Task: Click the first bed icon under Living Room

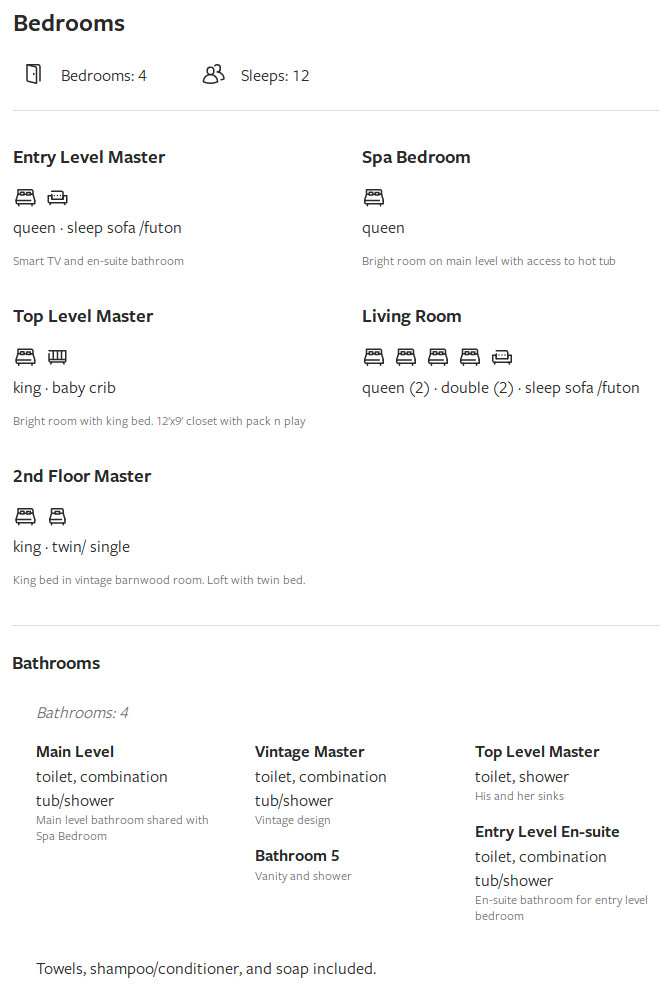Action: click(374, 357)
